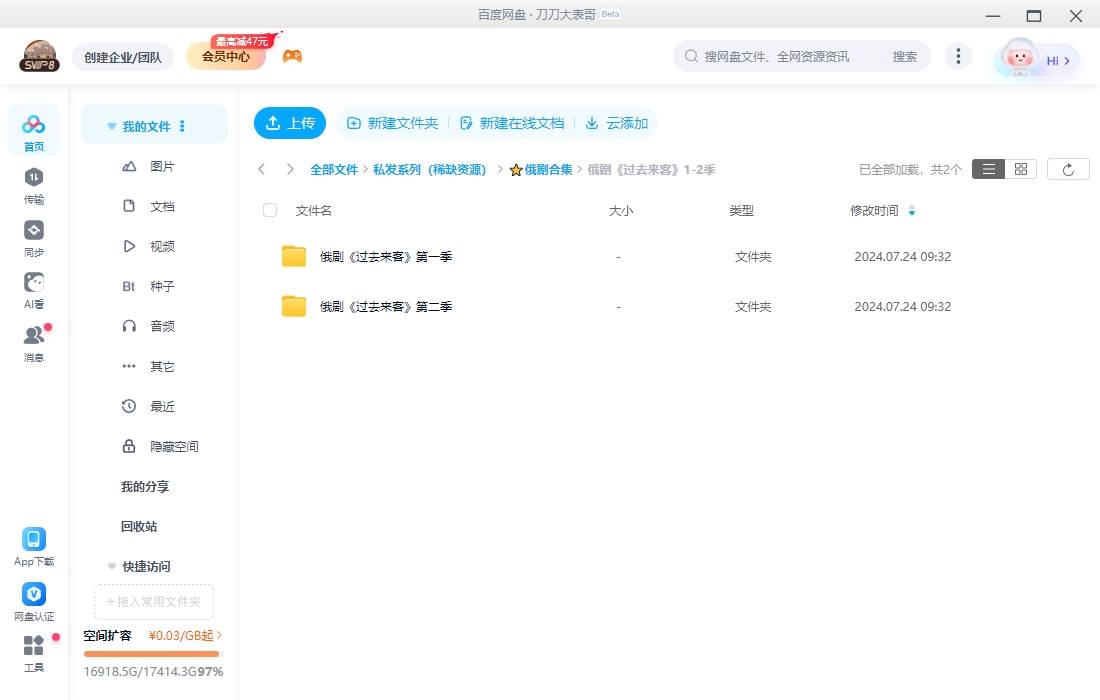The height and width of the screenshot is (700, 1100).
Task: Select all files with the header checkbox
Action: click(269, 210)
